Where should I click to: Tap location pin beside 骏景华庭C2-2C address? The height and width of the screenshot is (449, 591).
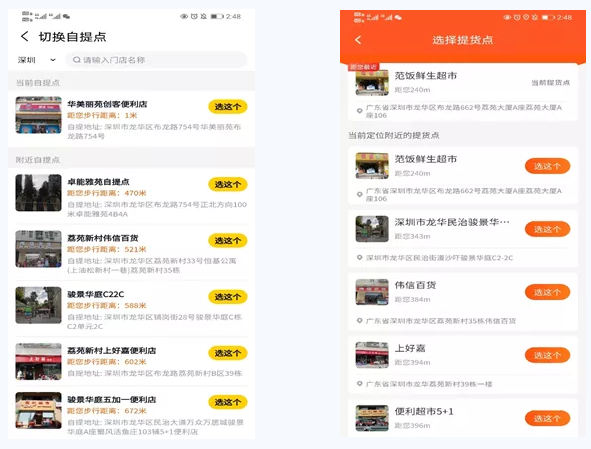pos(360,257)
